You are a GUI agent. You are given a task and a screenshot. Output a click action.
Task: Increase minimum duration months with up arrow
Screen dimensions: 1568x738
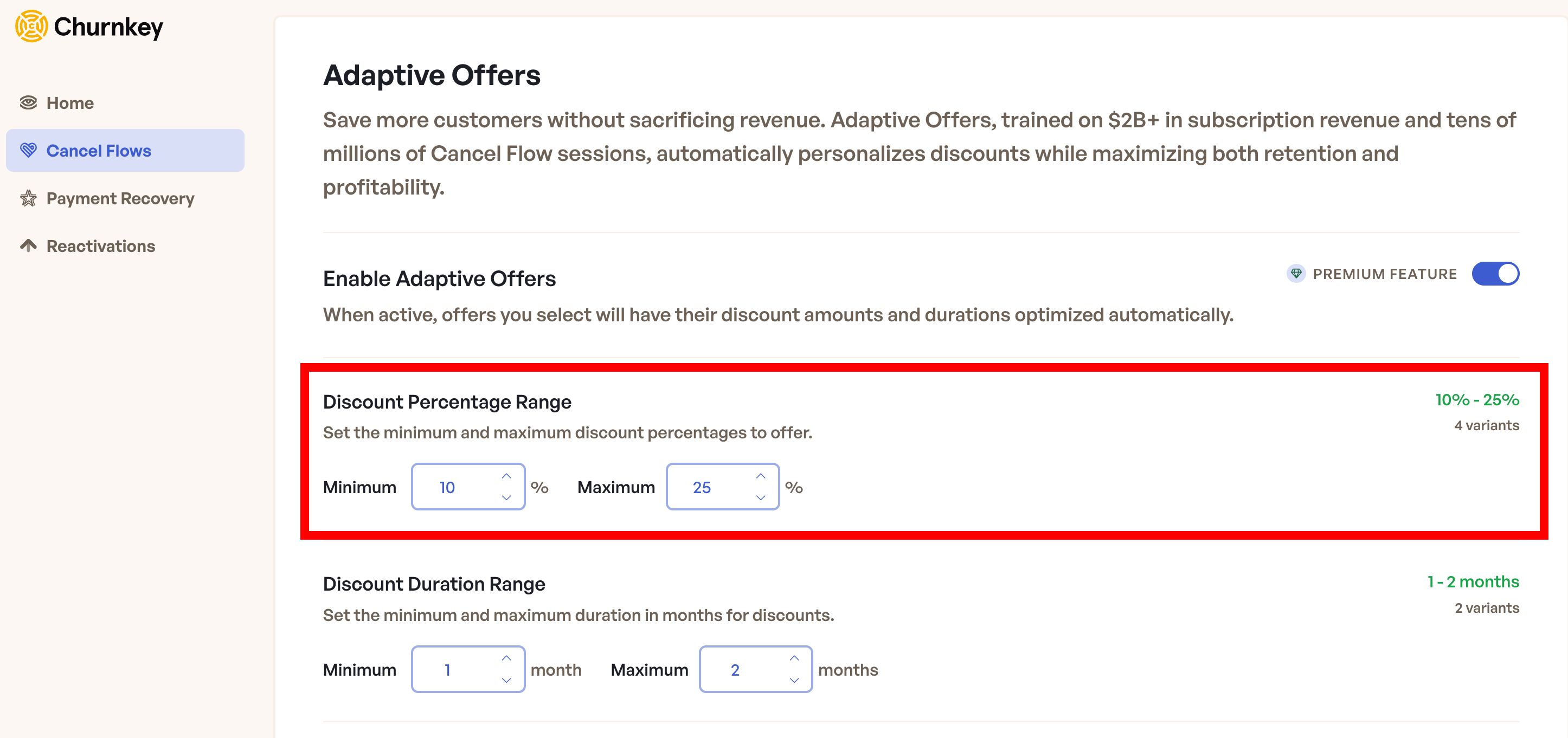coord(506,658)
